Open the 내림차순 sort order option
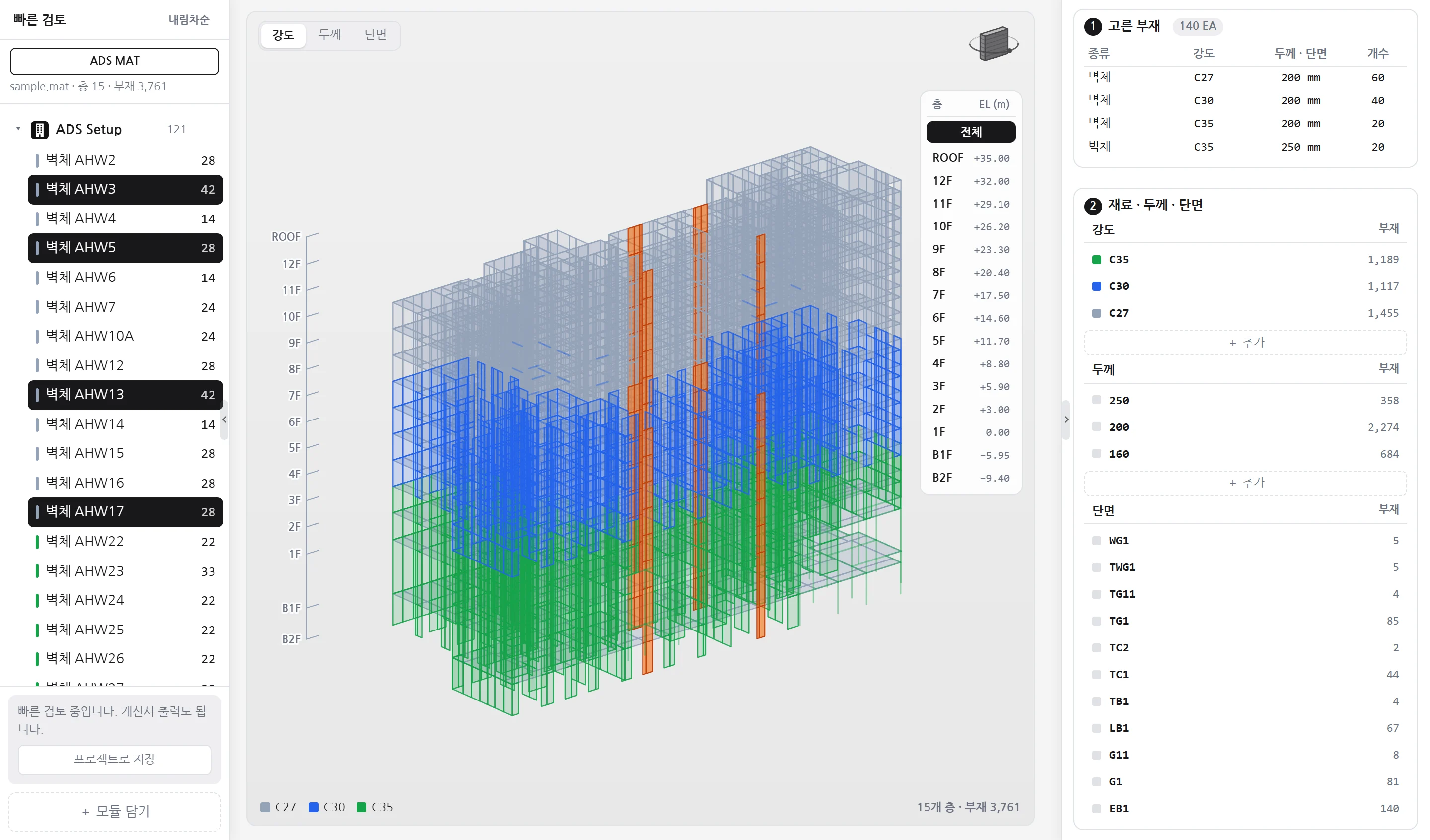 [189, 20]
